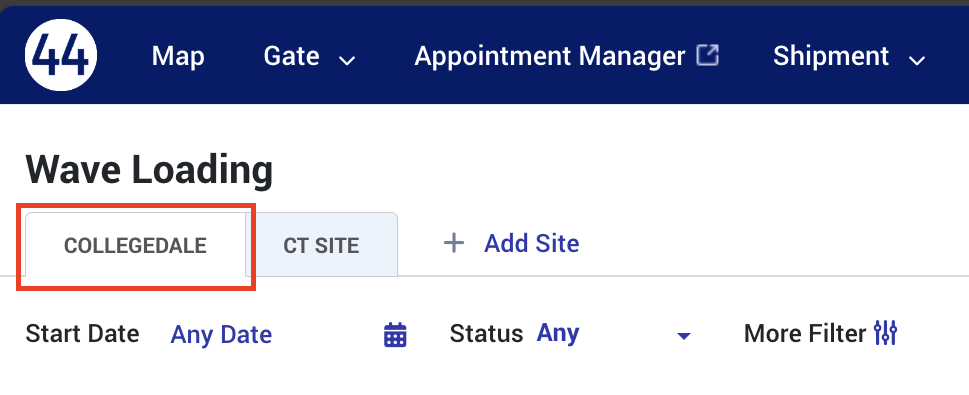Click the plus icon before Add Site

pyautogui.click(x=454, y=243)
